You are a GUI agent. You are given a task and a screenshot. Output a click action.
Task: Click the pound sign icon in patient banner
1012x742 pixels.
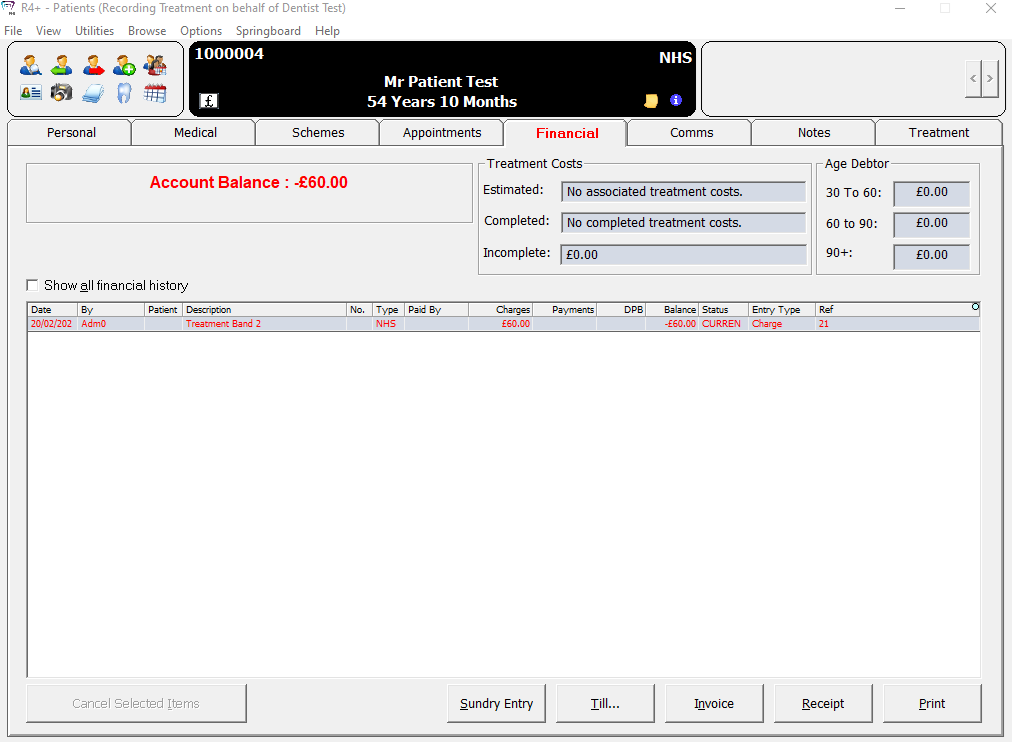(208, 101)
